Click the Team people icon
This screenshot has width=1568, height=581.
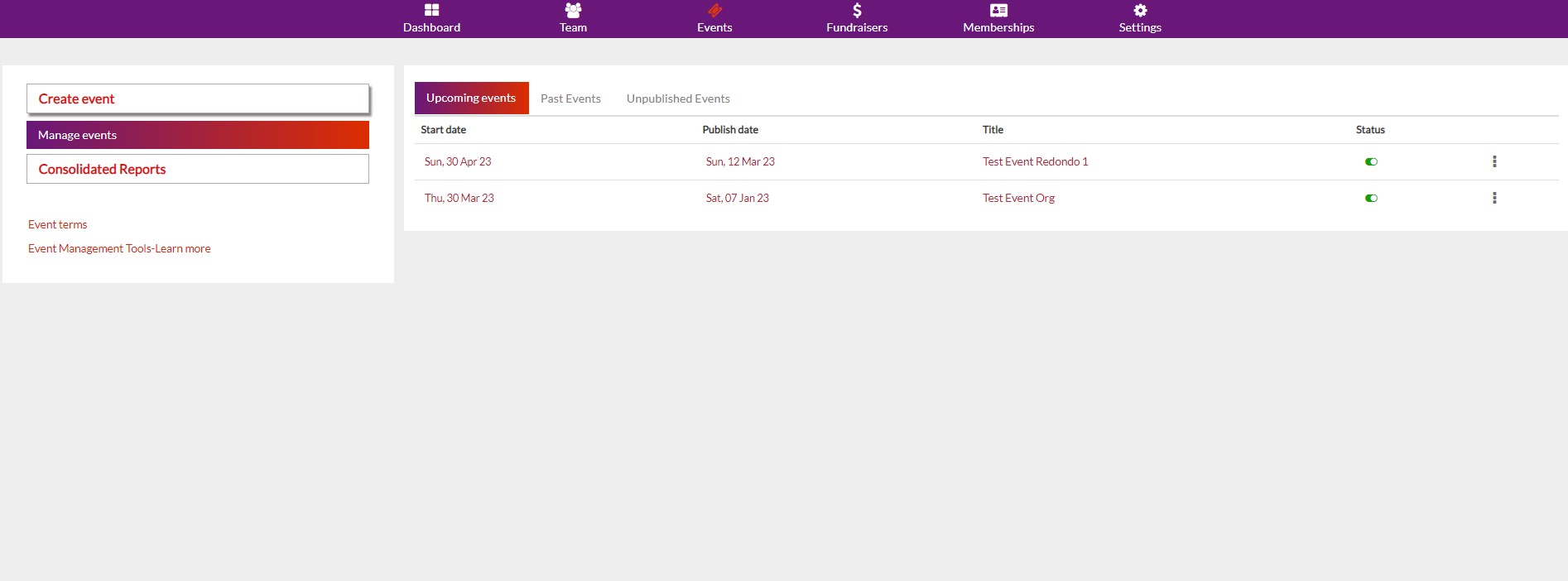click(x=573, y=10)
